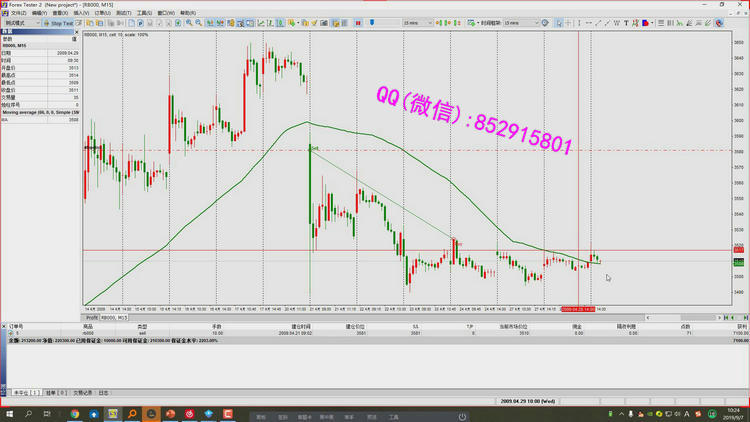Open the 工具 (Tools) menu

(143, 13)
